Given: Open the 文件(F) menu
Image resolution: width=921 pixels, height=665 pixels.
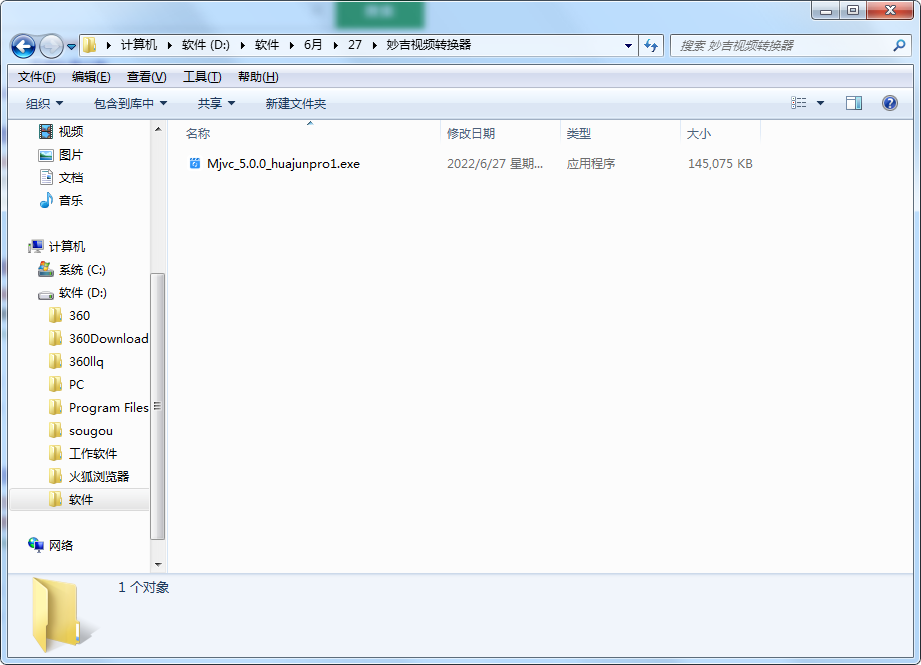Looking at the screenshot, I should tap(36, 77).
